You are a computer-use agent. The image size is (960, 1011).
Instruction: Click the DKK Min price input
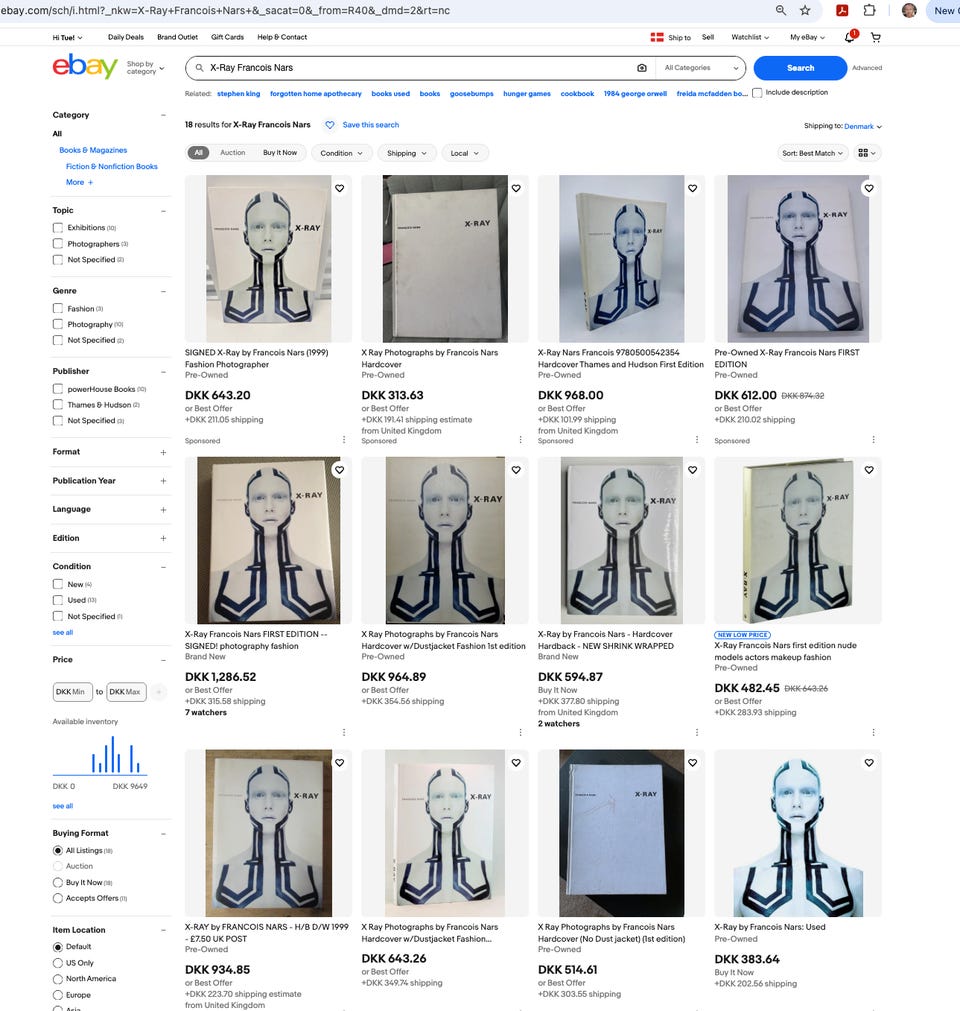coord(72,692)
